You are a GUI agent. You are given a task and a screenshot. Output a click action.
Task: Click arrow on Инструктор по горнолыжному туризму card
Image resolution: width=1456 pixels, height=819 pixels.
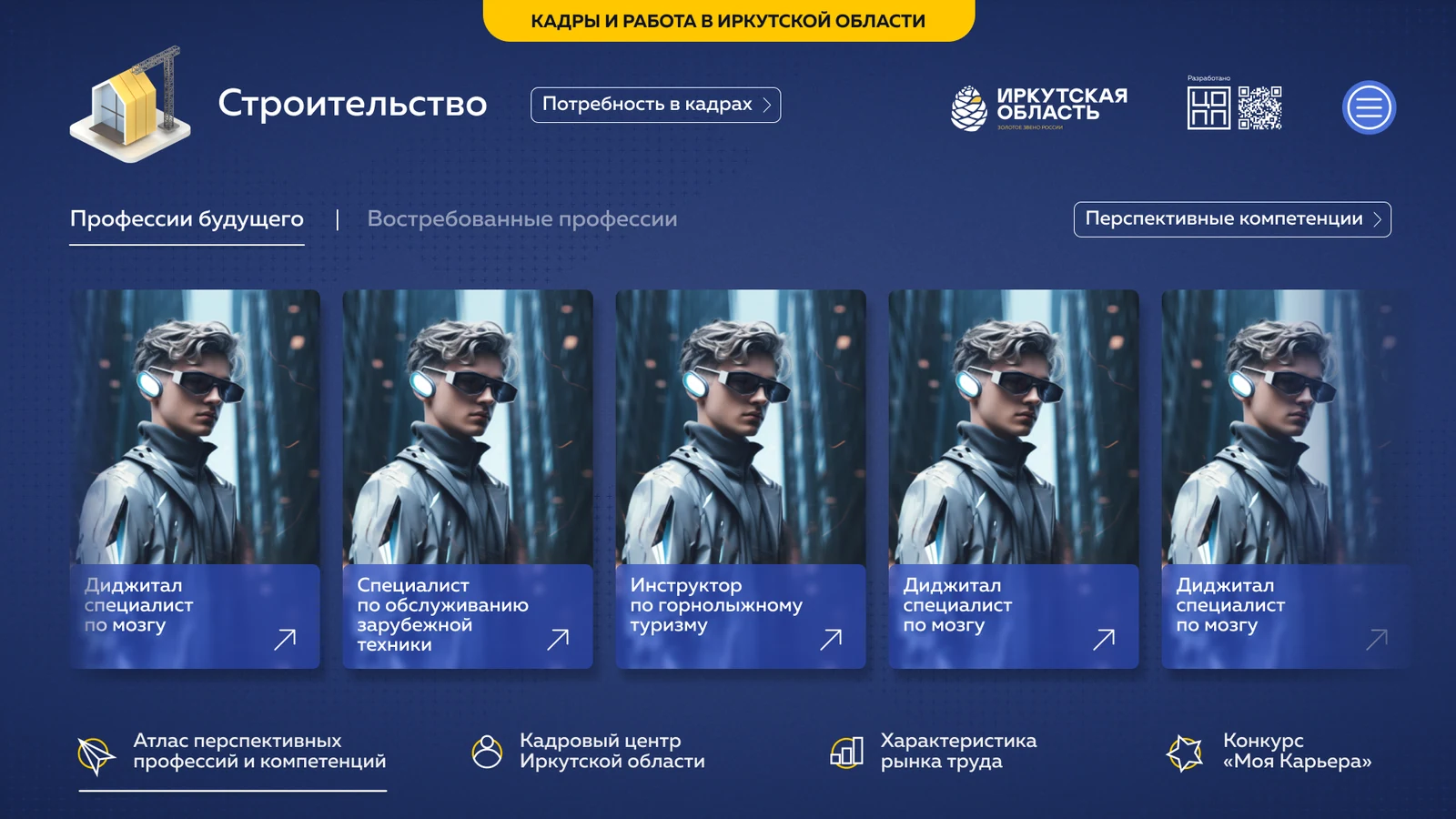tap(831, 639)
